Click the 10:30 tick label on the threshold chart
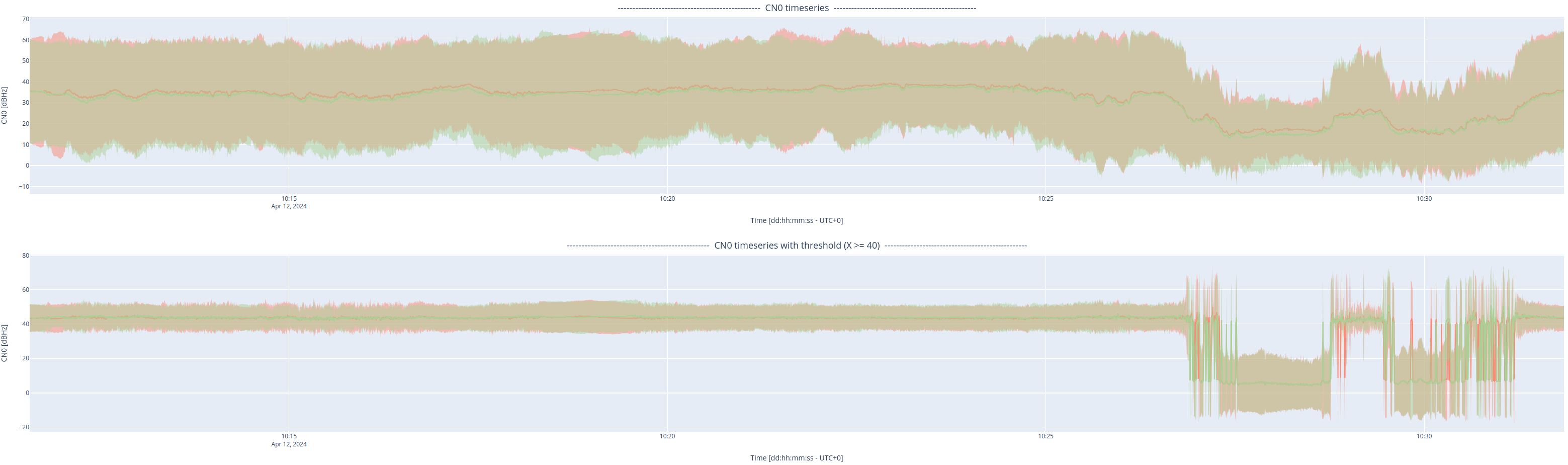Screen dimensions: 1568x465 (1424, 436)
